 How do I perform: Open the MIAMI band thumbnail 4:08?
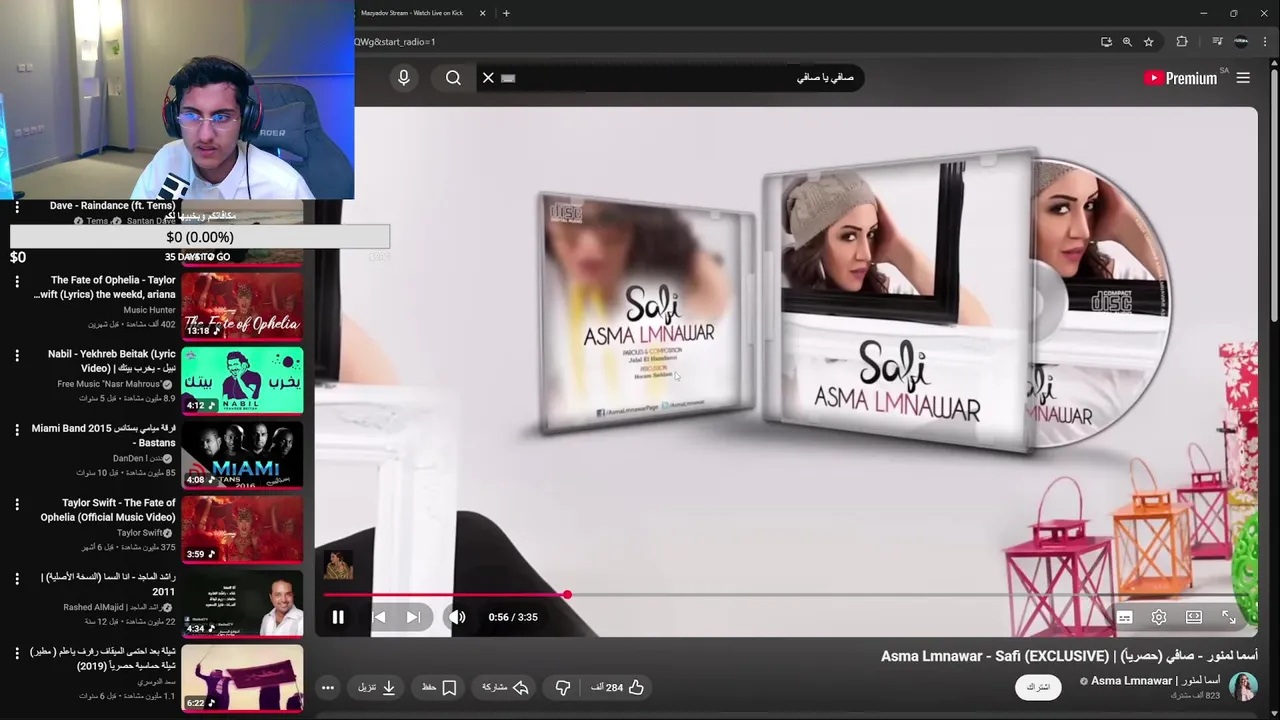coord(242,454)
